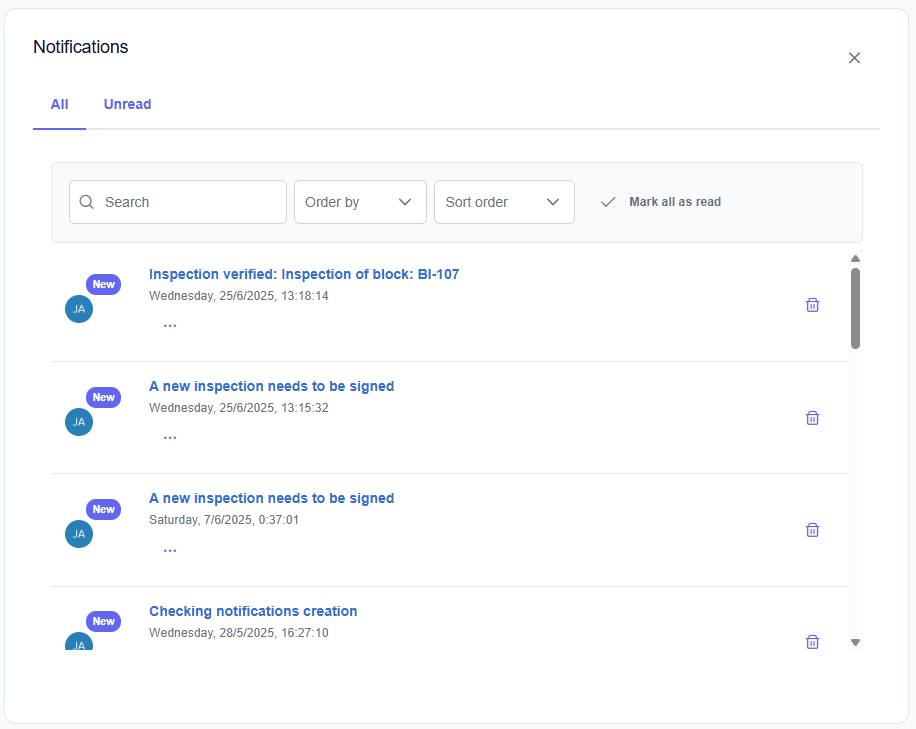Click the scroll down arrow of the list
The image size is (916, 729).
tap(855, 643)
